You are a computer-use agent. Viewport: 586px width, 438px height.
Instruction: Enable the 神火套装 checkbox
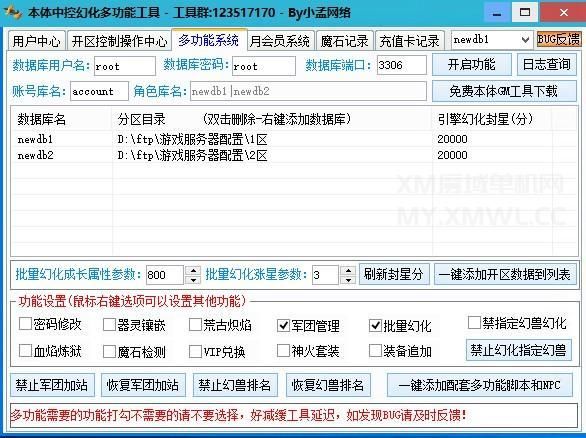[x=283, y=351]
